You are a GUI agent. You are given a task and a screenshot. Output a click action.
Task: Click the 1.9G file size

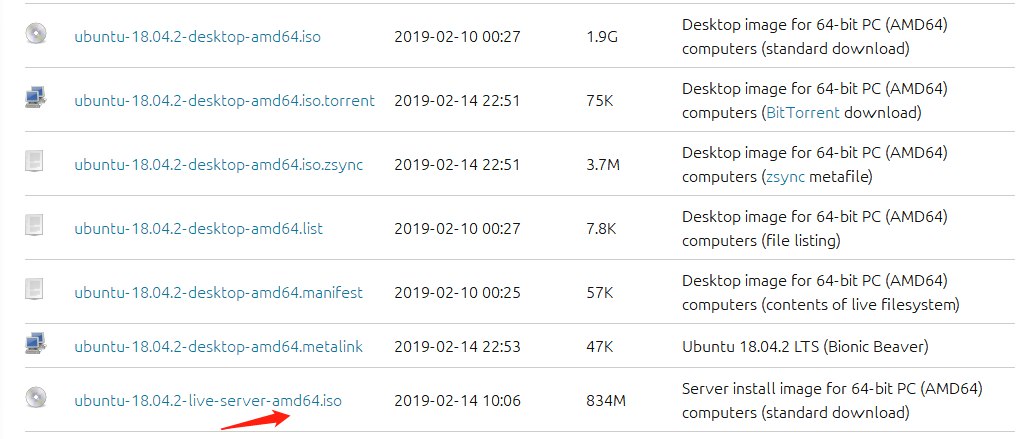601,37
